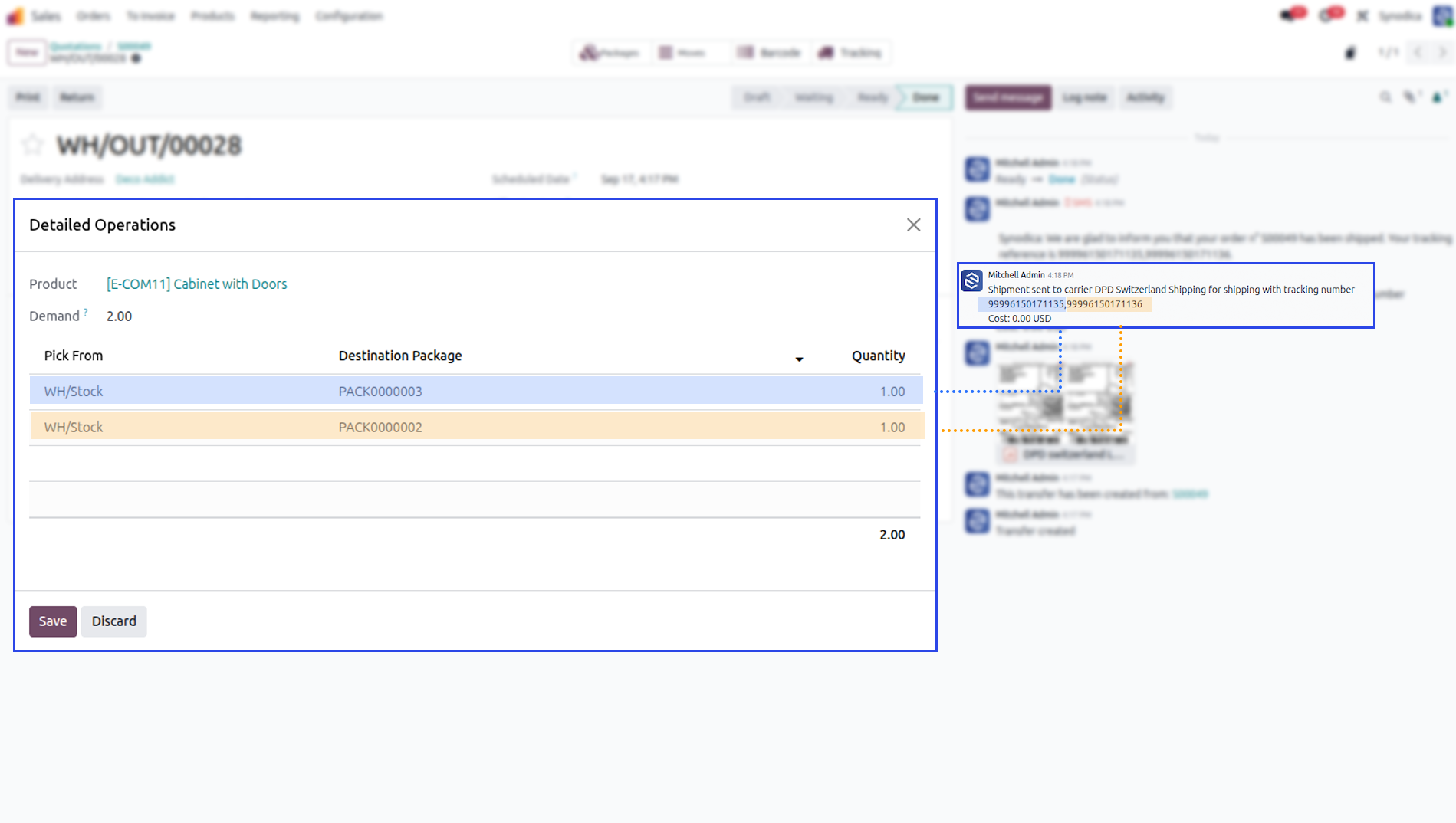Click the Discard button
Viewport: 1456px width, 823px height.
(114, 621)
